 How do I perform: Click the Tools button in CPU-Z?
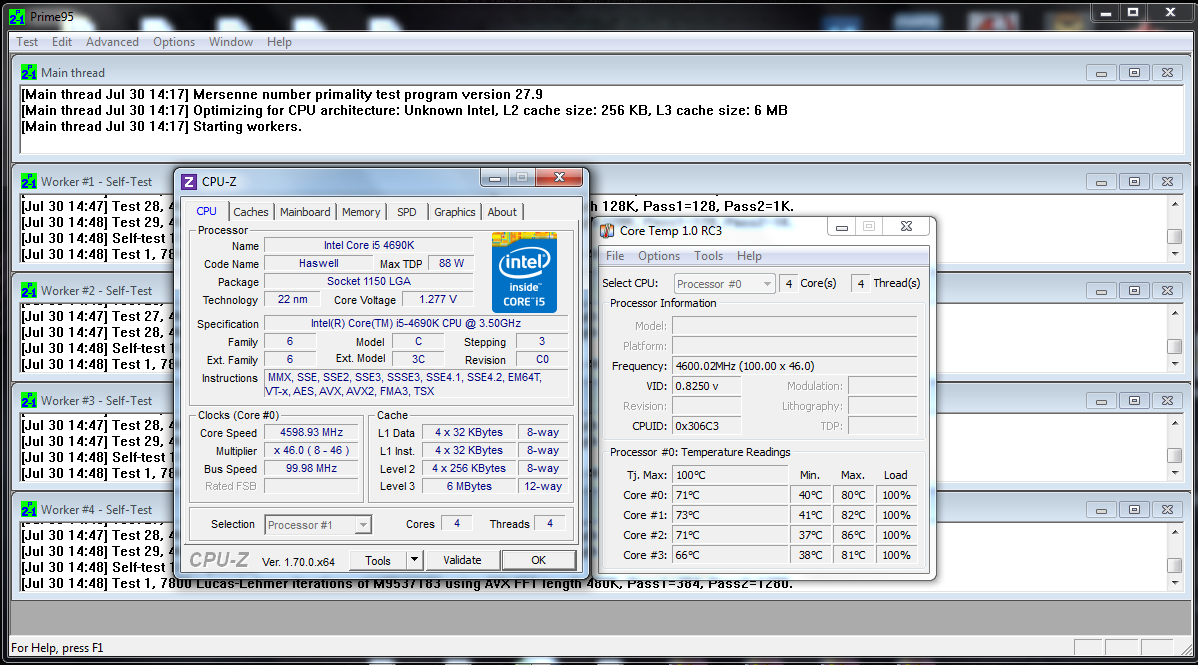377,560
